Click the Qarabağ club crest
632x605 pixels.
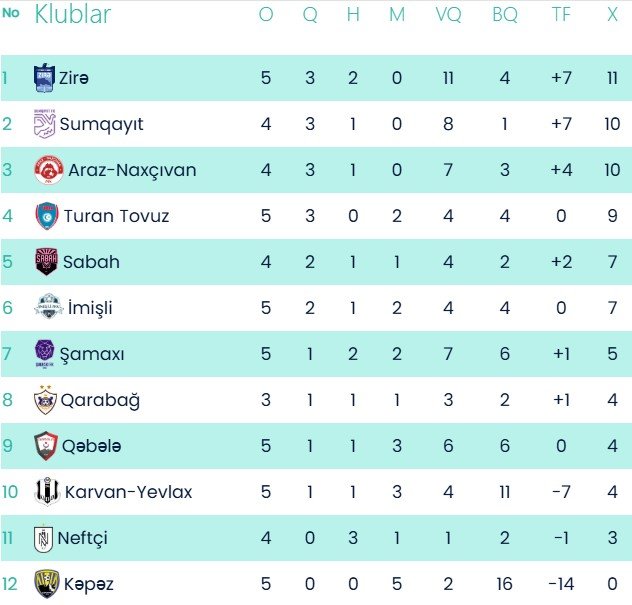46,400
